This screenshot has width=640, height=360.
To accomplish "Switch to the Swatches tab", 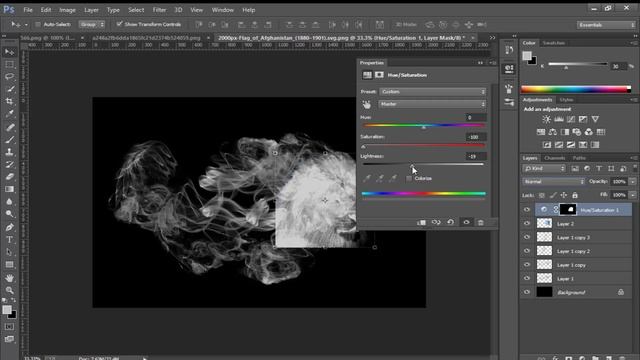I will click(554, 43).
